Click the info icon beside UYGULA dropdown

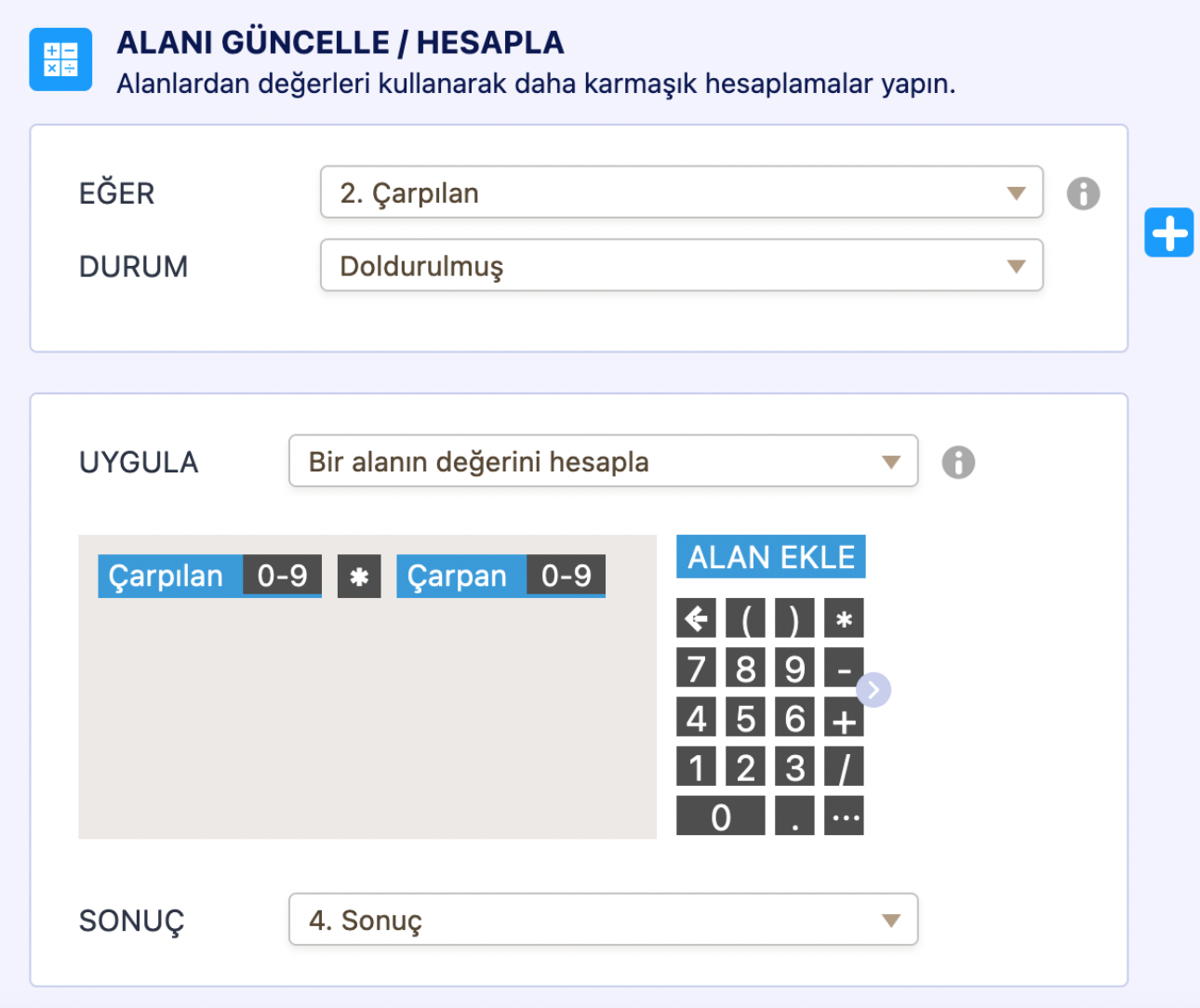958,462
